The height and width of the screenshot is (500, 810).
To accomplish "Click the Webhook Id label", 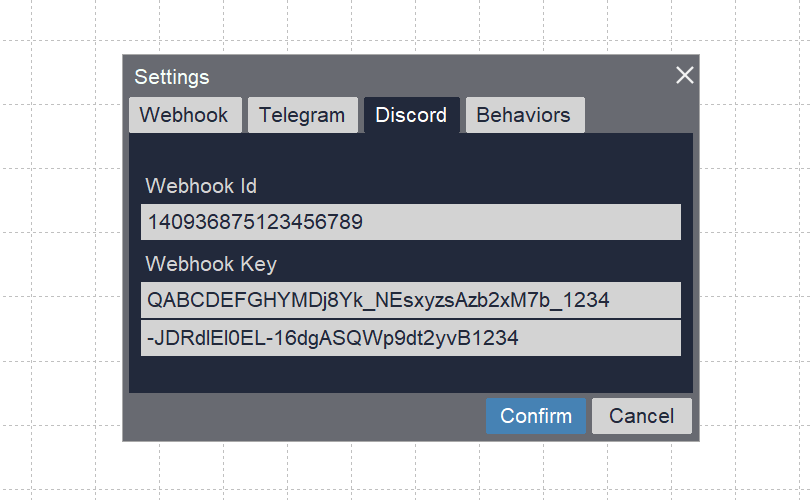I will click(x=201, y=186).
